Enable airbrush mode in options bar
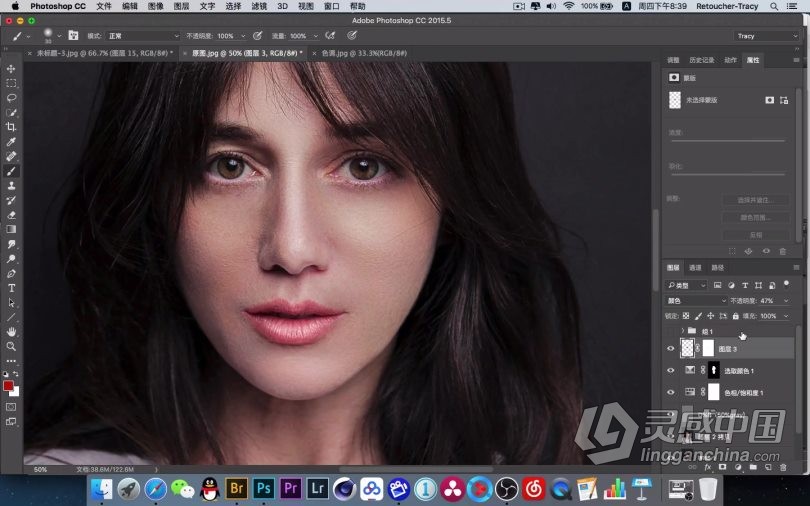The height and width of the screenshot is (506, 810). [x=330, y=36]
